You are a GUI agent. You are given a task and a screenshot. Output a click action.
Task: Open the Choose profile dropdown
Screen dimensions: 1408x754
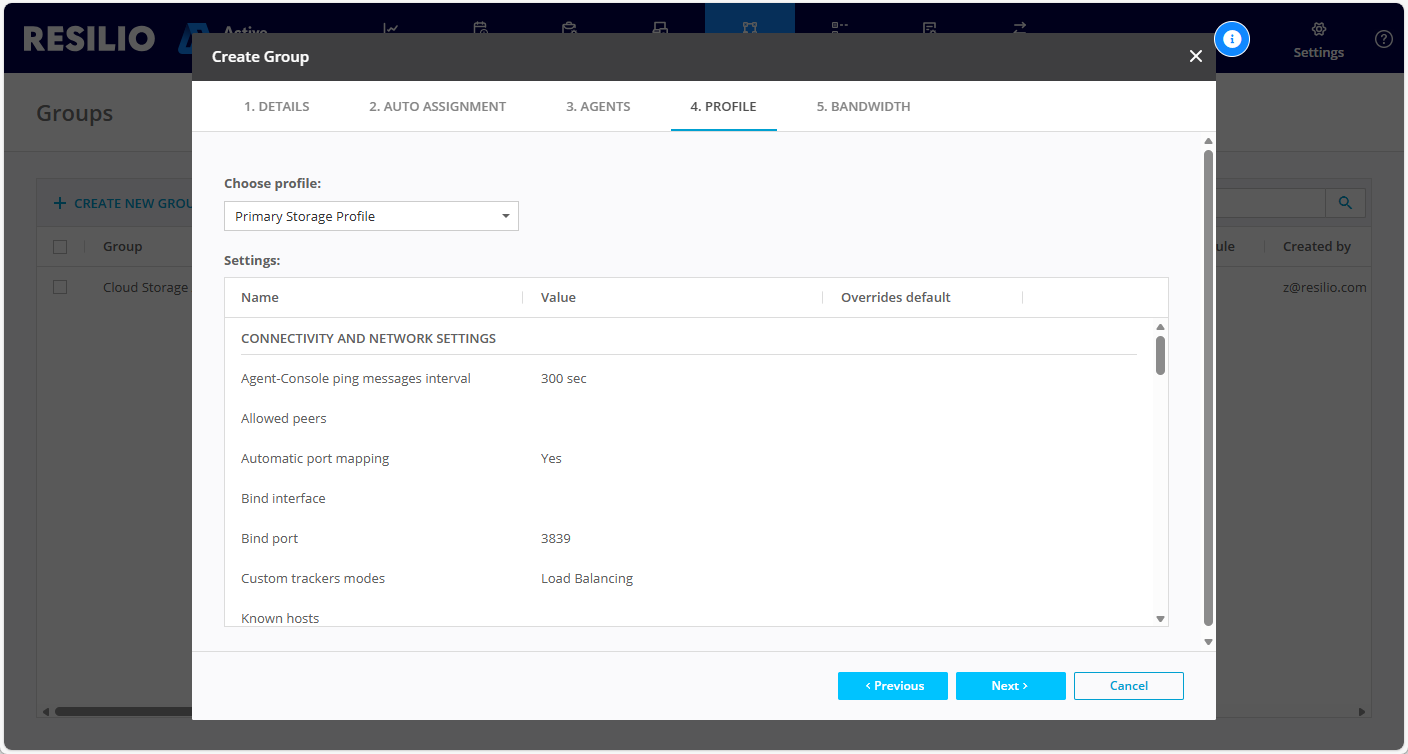(x=371, y=216)
